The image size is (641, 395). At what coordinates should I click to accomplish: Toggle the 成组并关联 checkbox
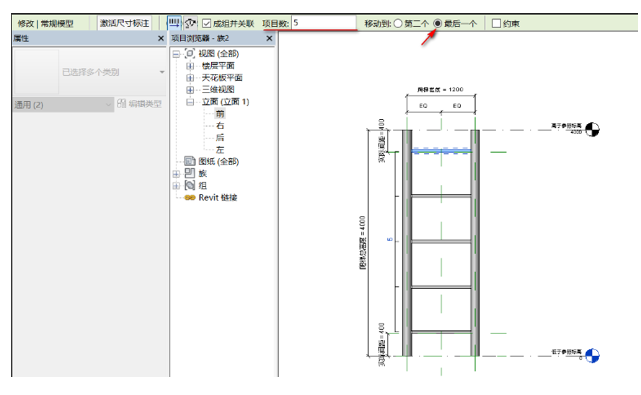tap(206, 24)
